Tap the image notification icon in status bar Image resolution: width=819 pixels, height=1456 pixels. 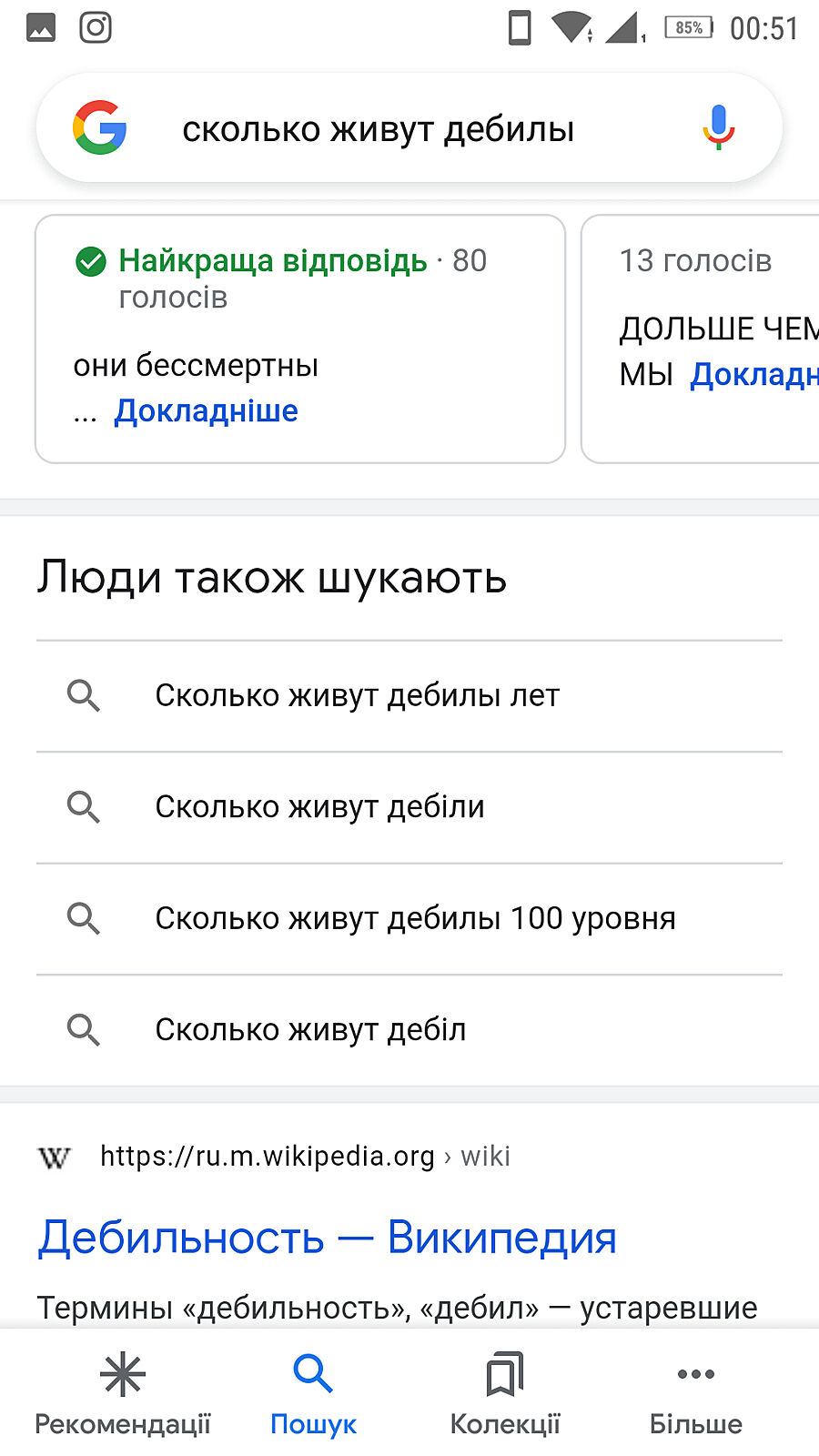(41, 27)
